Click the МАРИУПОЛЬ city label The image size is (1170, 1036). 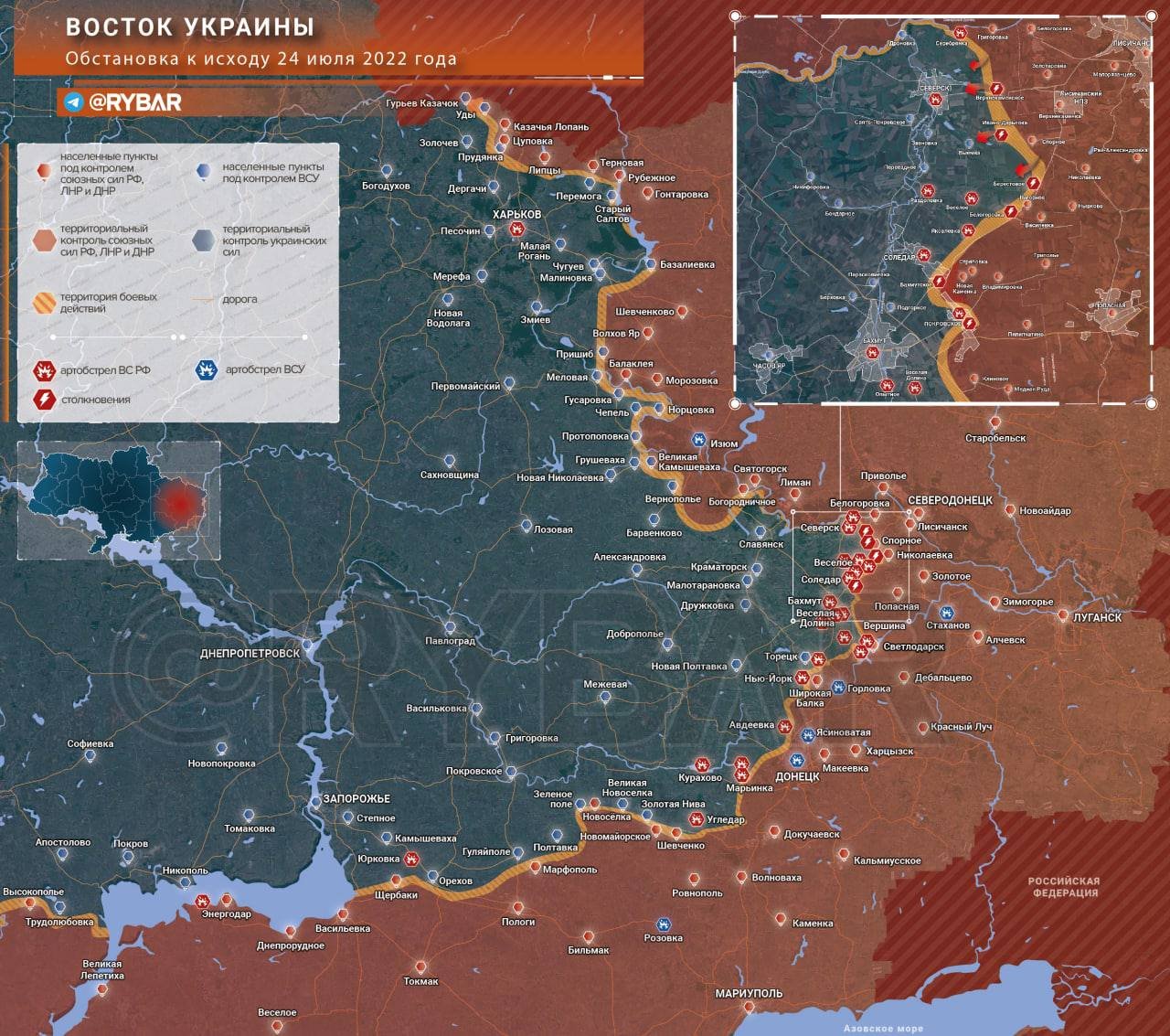[x=749, y=993]
